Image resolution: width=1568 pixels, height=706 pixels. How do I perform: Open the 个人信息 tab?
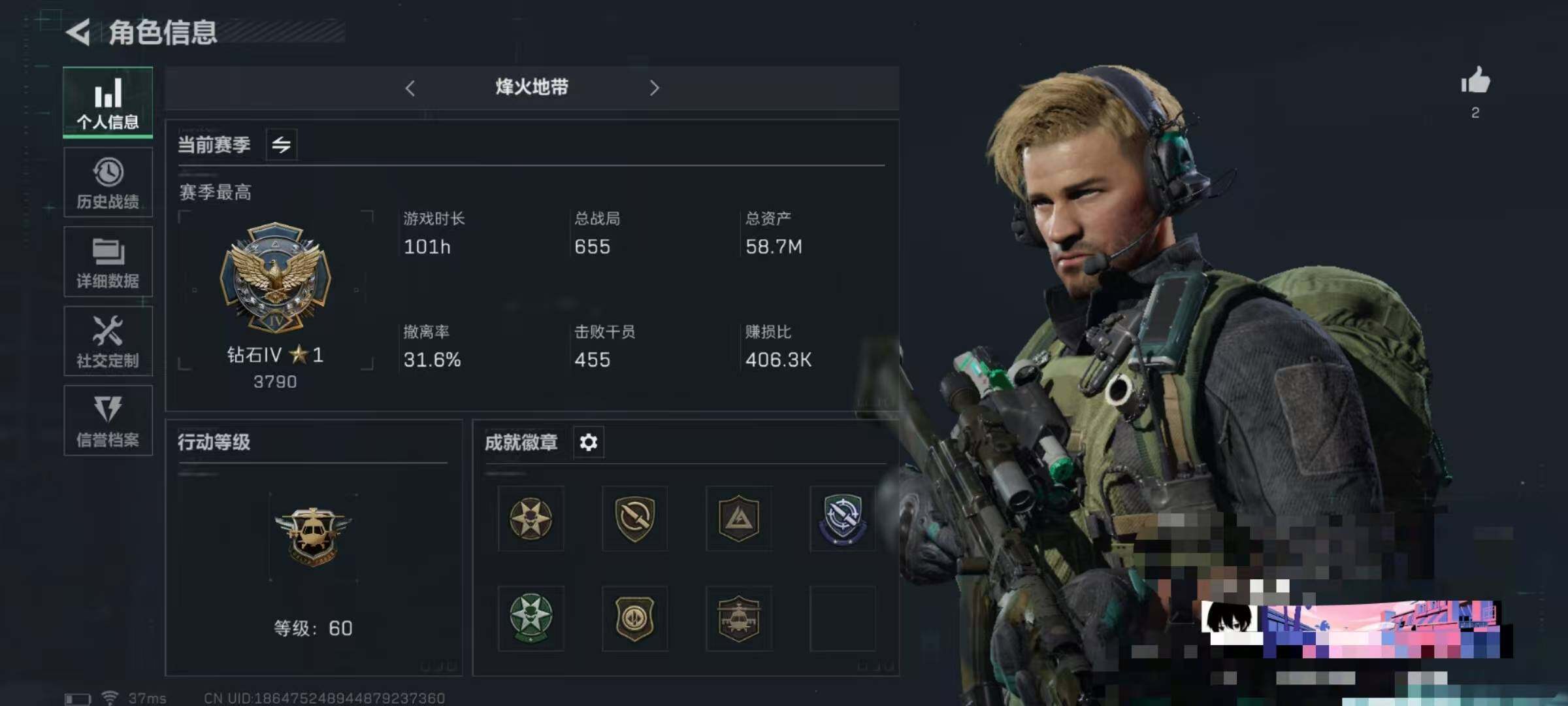[x=108, y=102]
